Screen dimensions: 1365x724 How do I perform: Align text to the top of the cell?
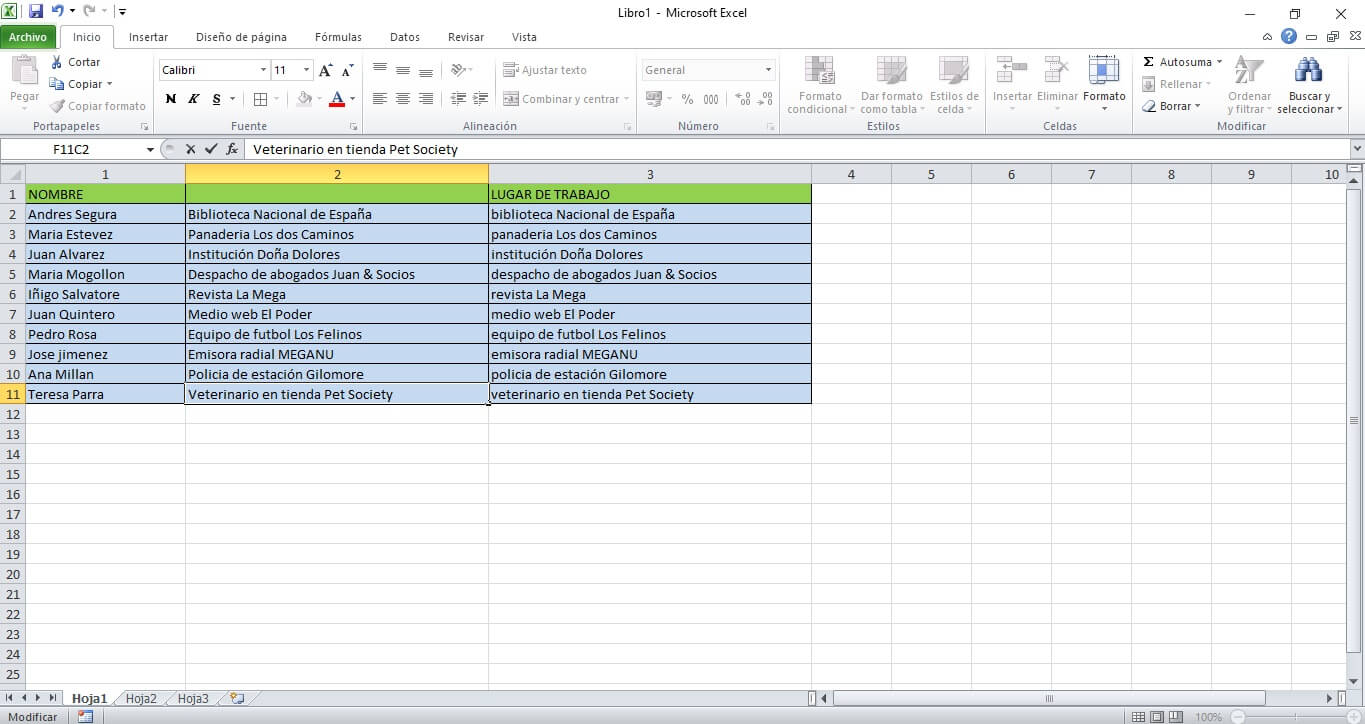coord(380,70)
